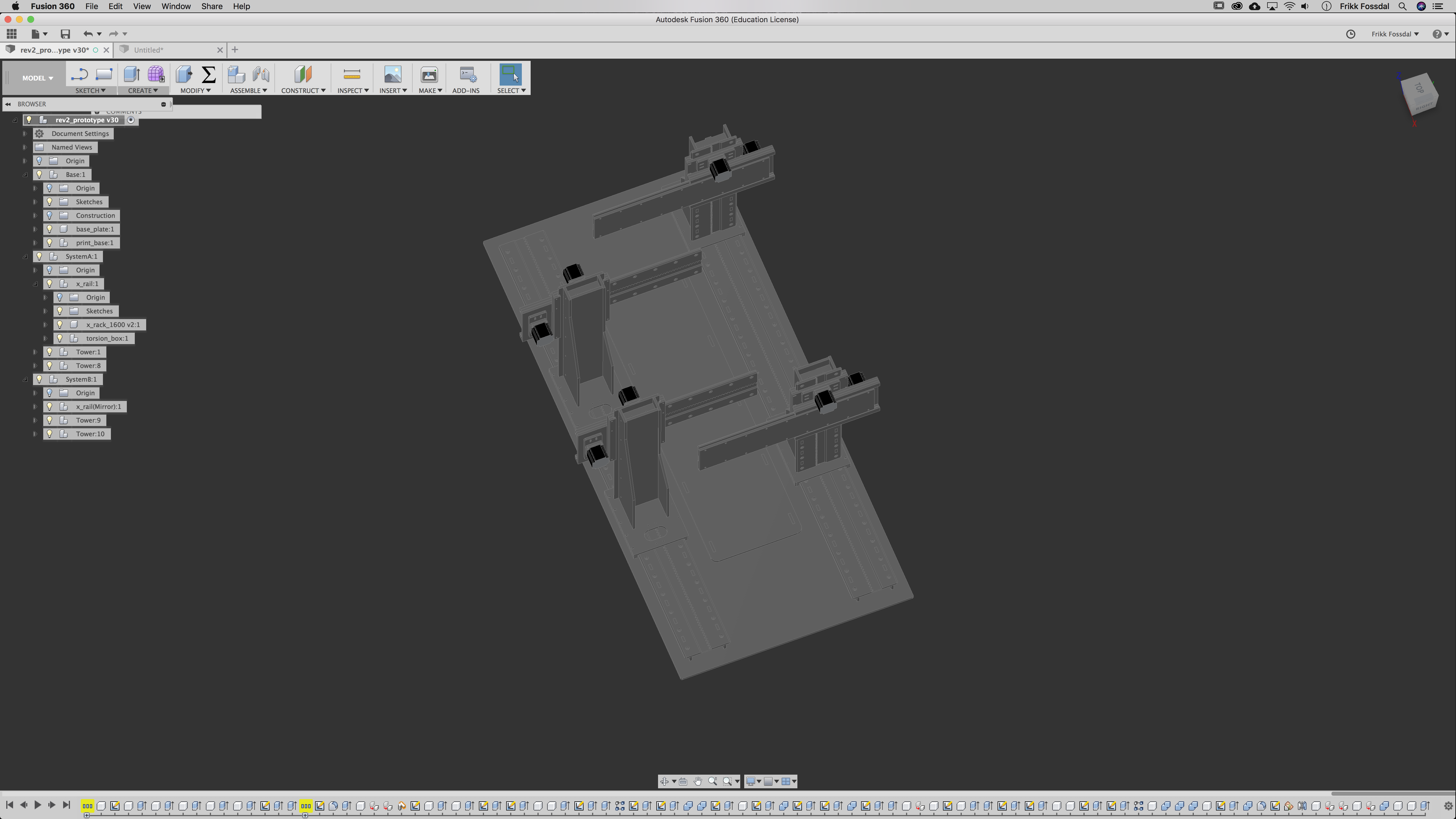The width and height of the screenshot is (1456, 819).
Task: Hide the base_plate:1 component lightbulb
Action: pos(50,229)
